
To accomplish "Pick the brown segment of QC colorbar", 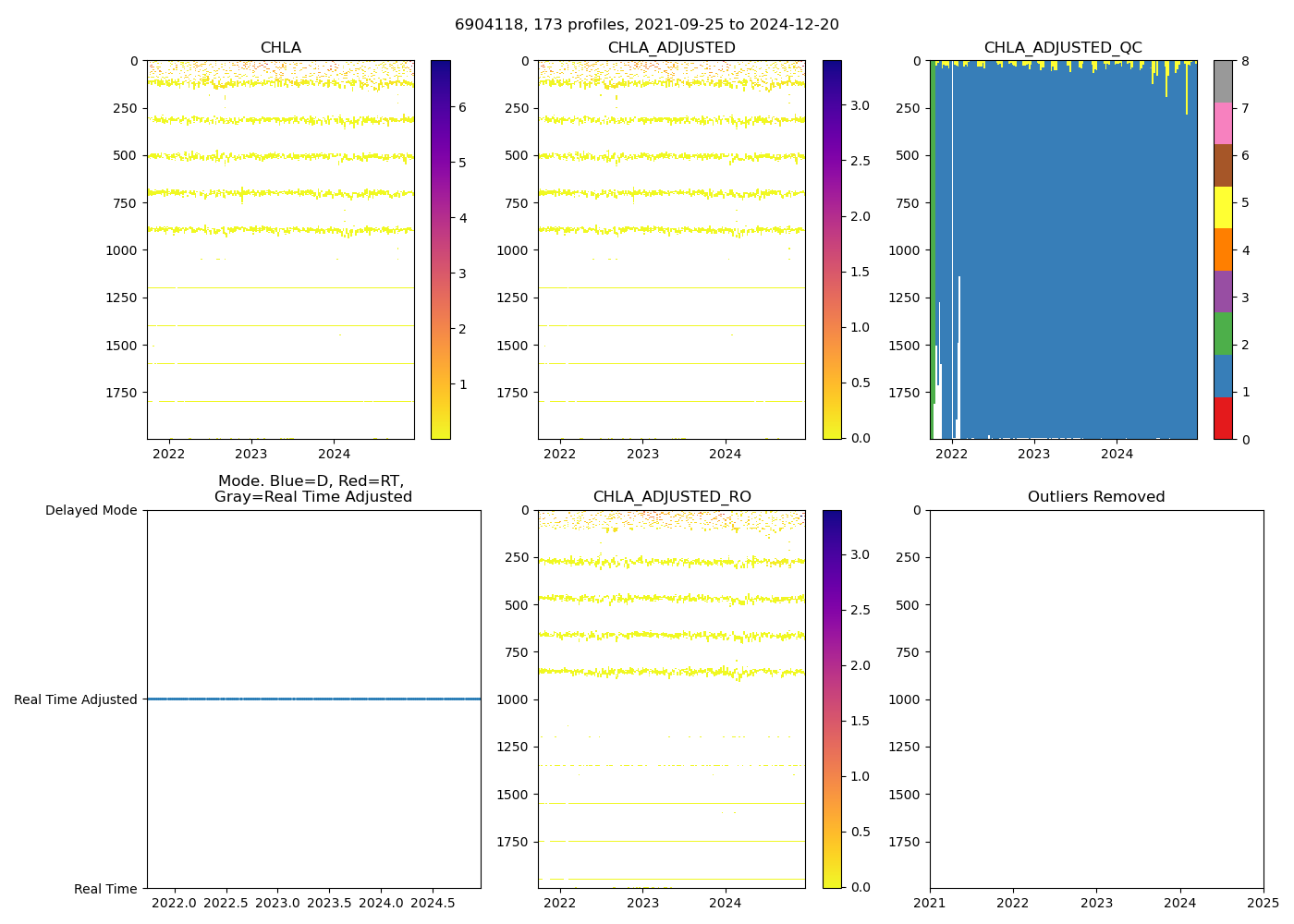I will [1223, 165].
